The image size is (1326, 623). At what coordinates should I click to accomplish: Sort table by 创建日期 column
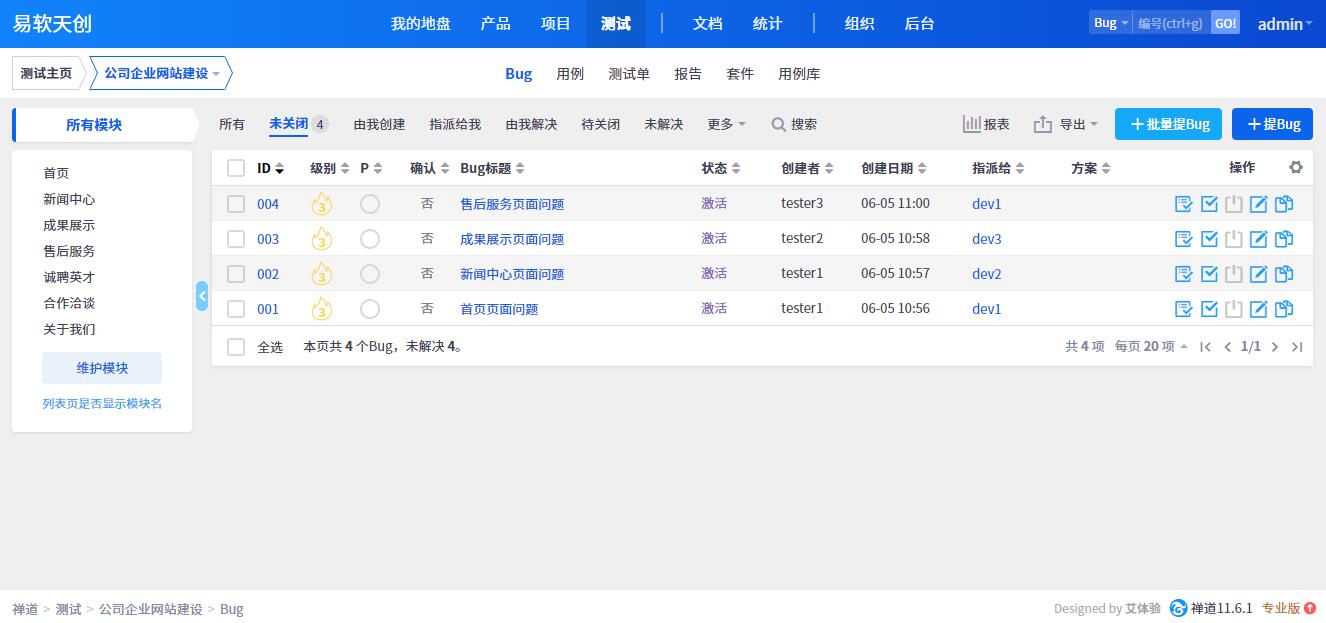(x=894, y=168)
